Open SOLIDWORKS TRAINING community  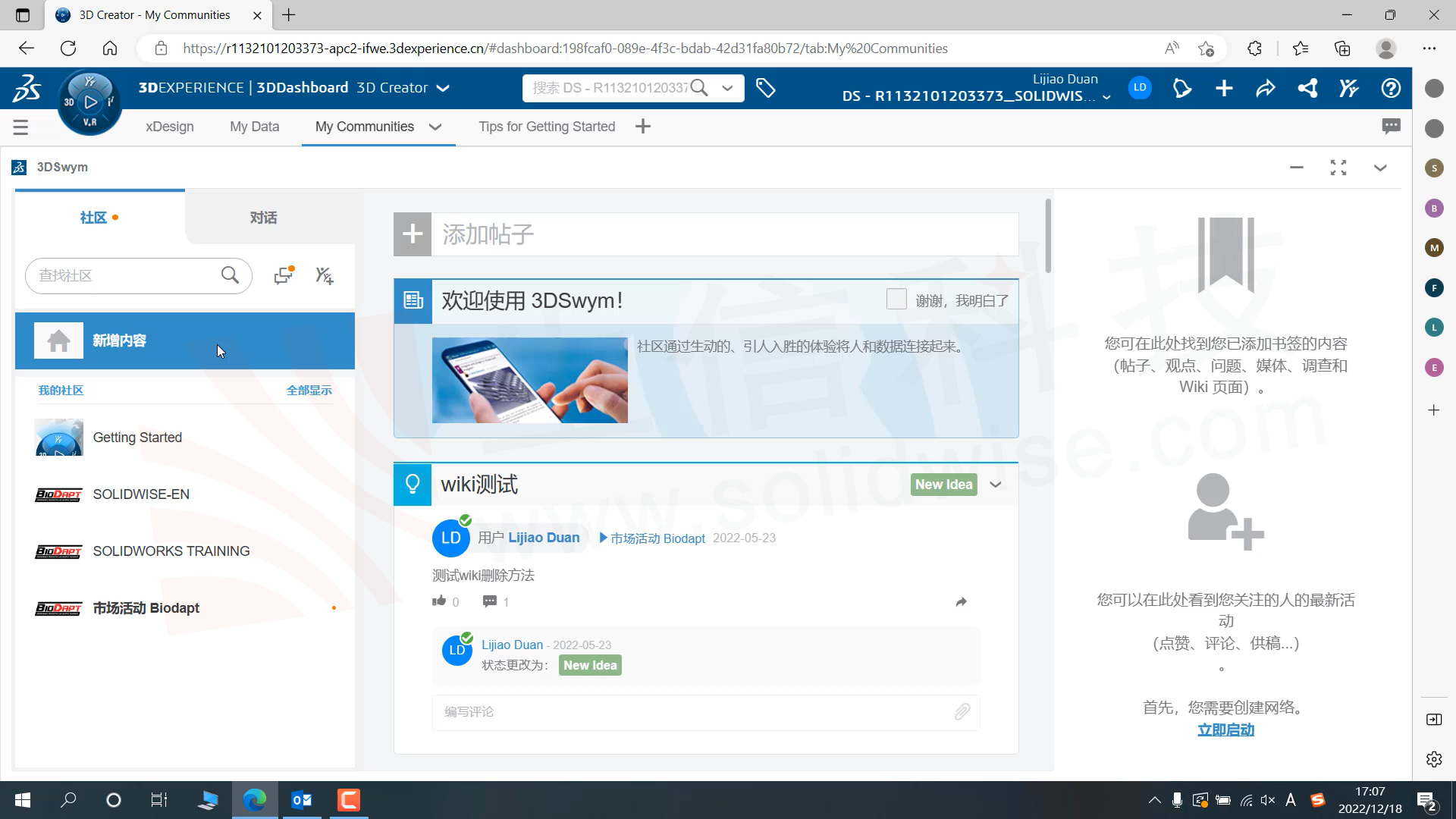[185, 551]
